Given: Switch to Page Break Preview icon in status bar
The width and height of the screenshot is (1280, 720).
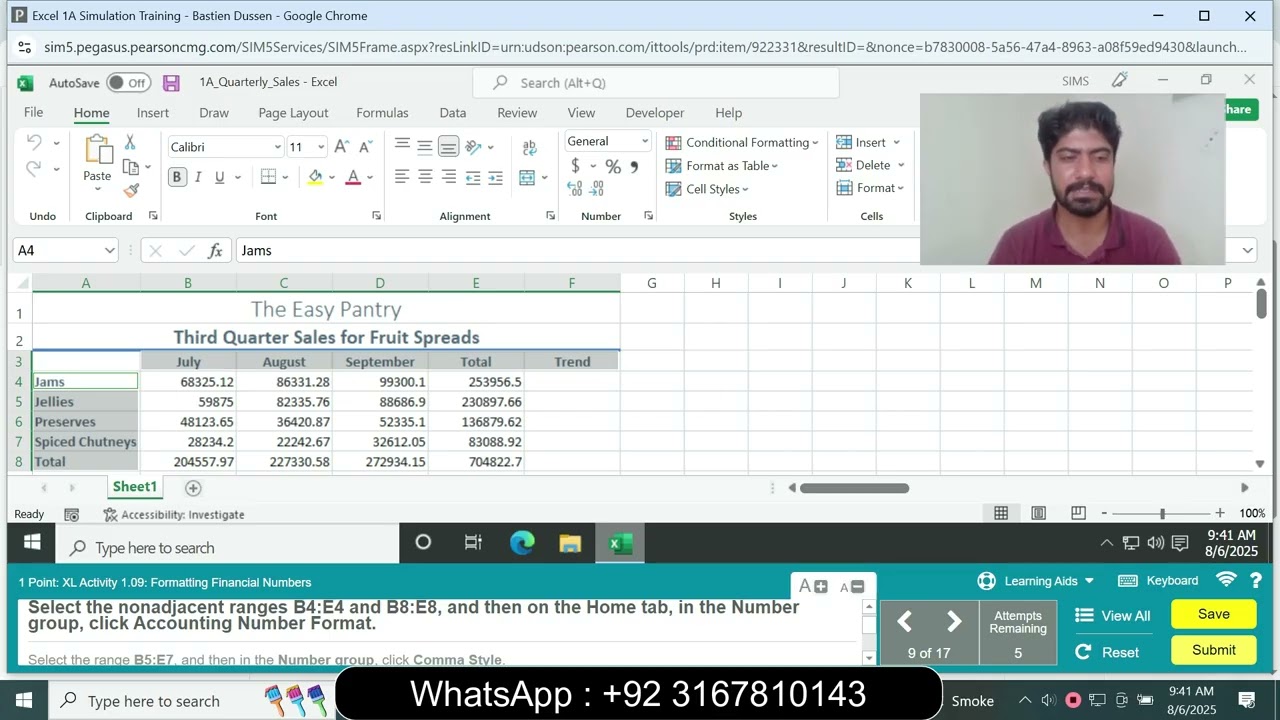Looking at the screenshot, I should 1078,513.
